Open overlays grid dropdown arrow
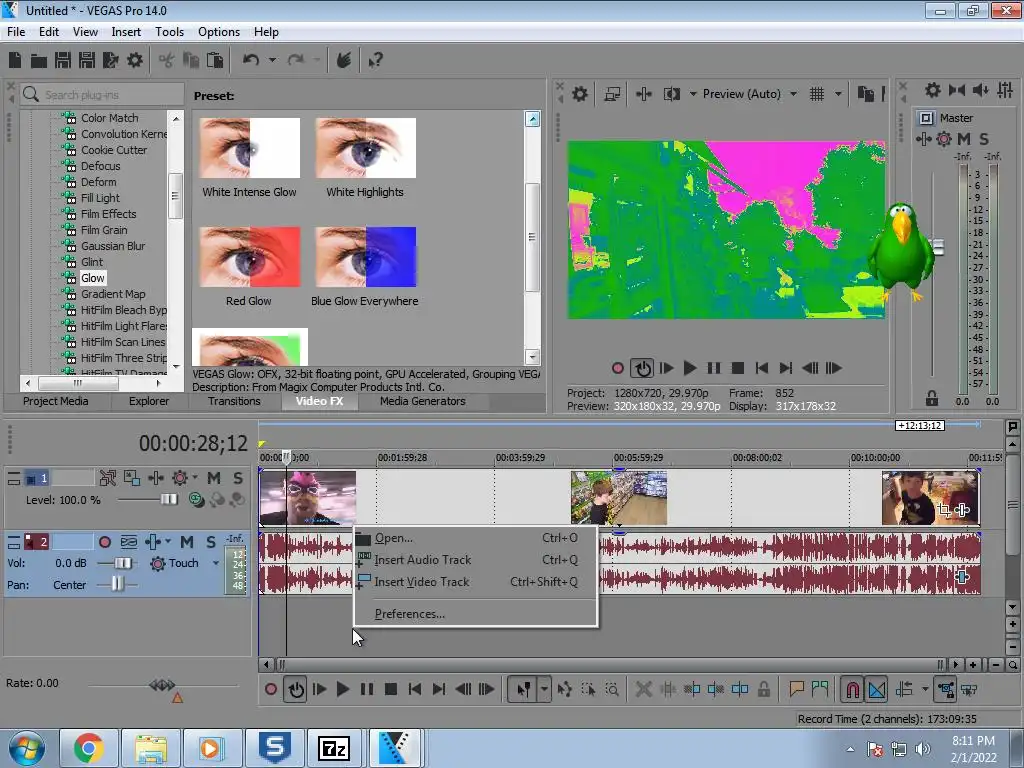This screenshot has height=768, width=1024. coord(838,94)
